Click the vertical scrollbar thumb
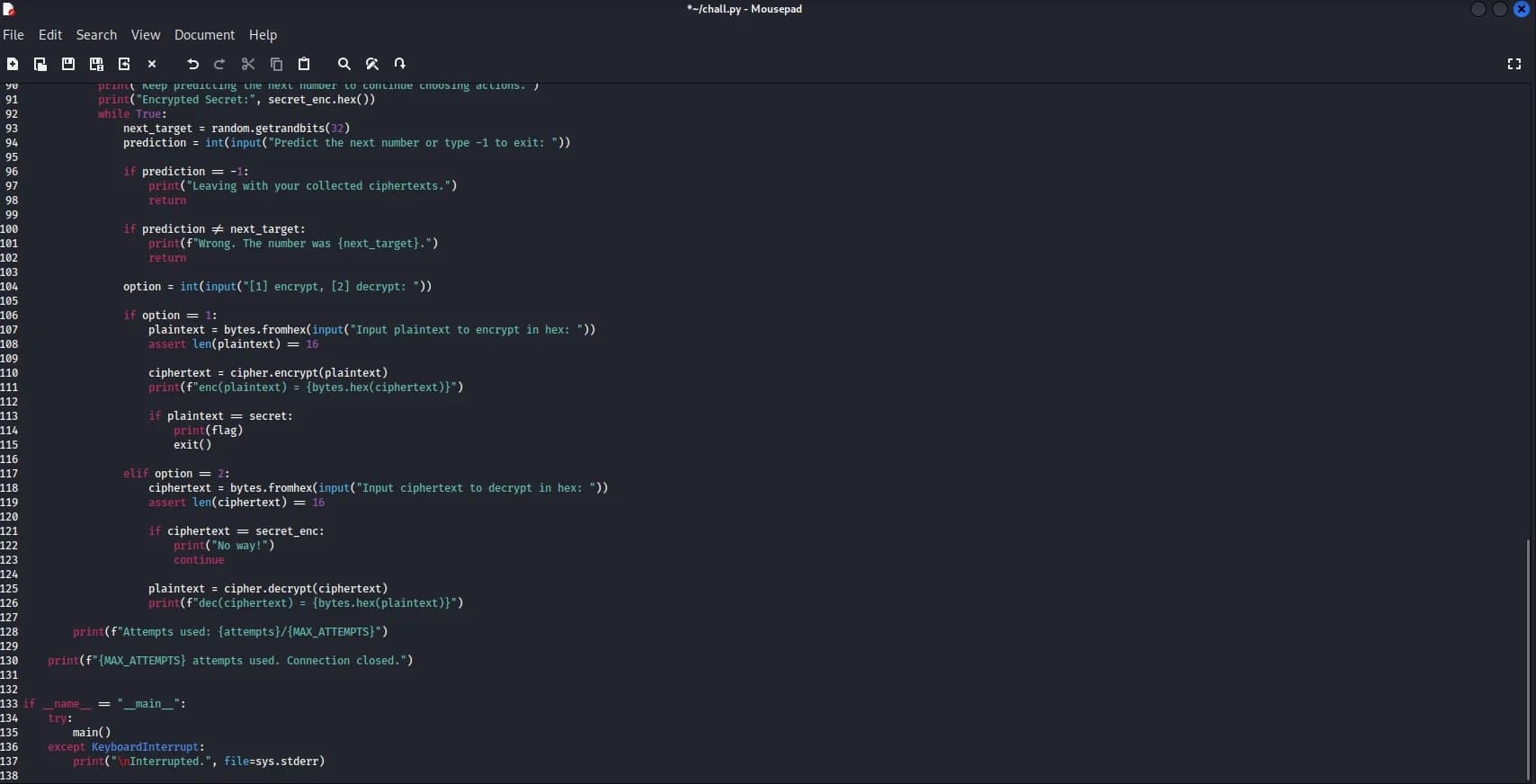 pos(1528,659)
